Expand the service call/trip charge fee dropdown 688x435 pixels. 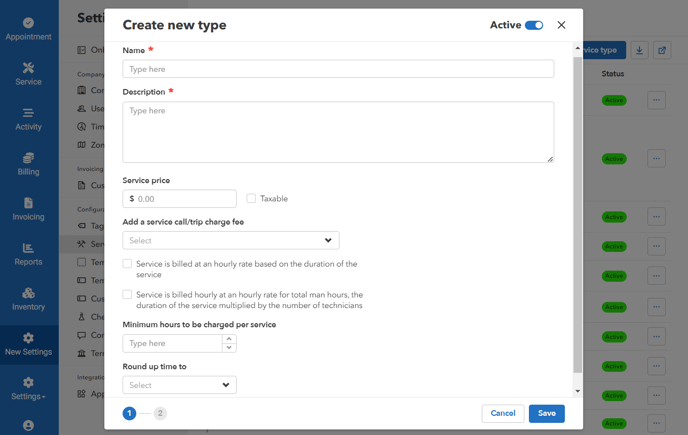pos(231,240)
